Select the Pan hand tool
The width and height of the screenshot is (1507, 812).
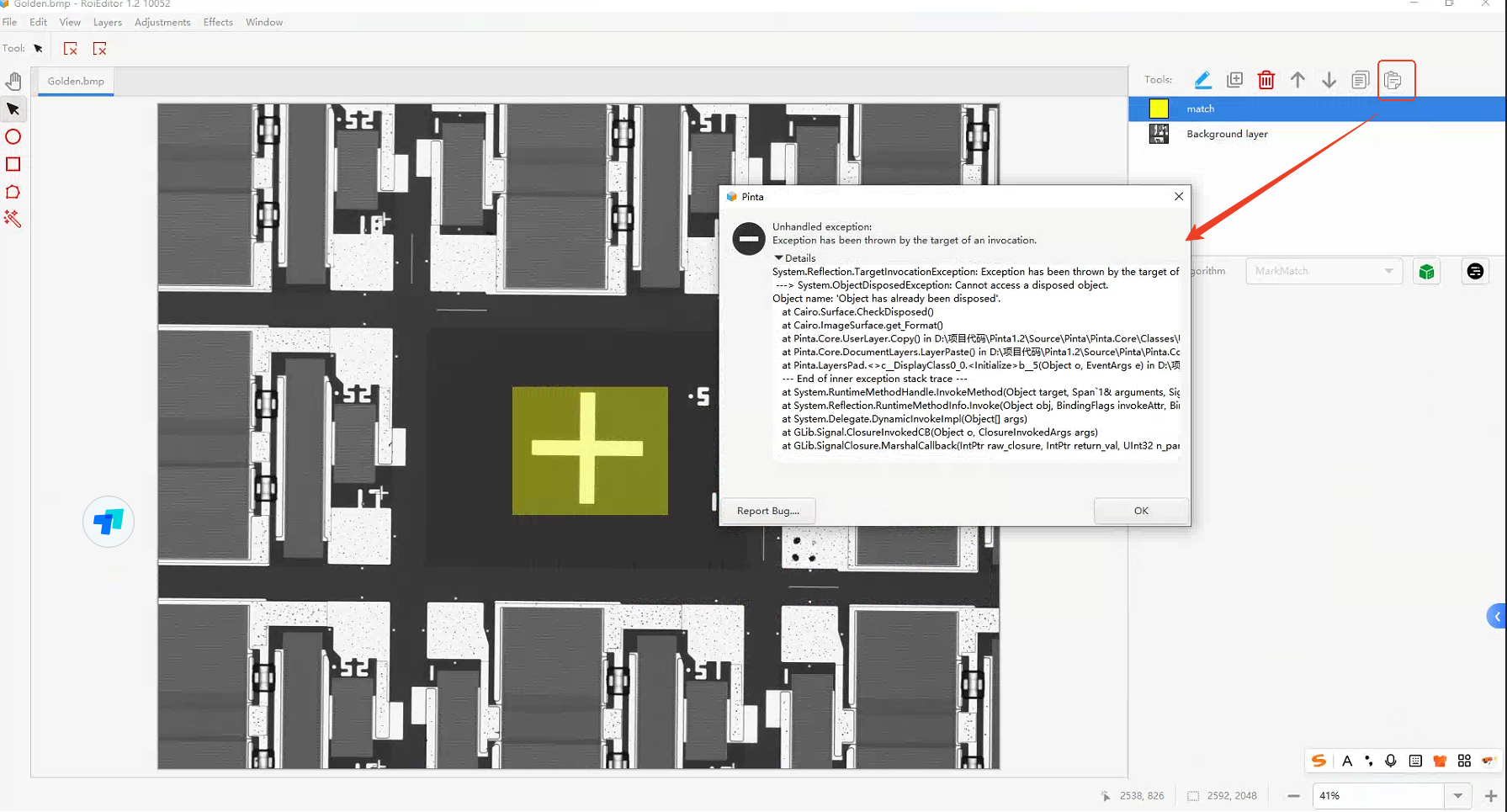(13, 82)
